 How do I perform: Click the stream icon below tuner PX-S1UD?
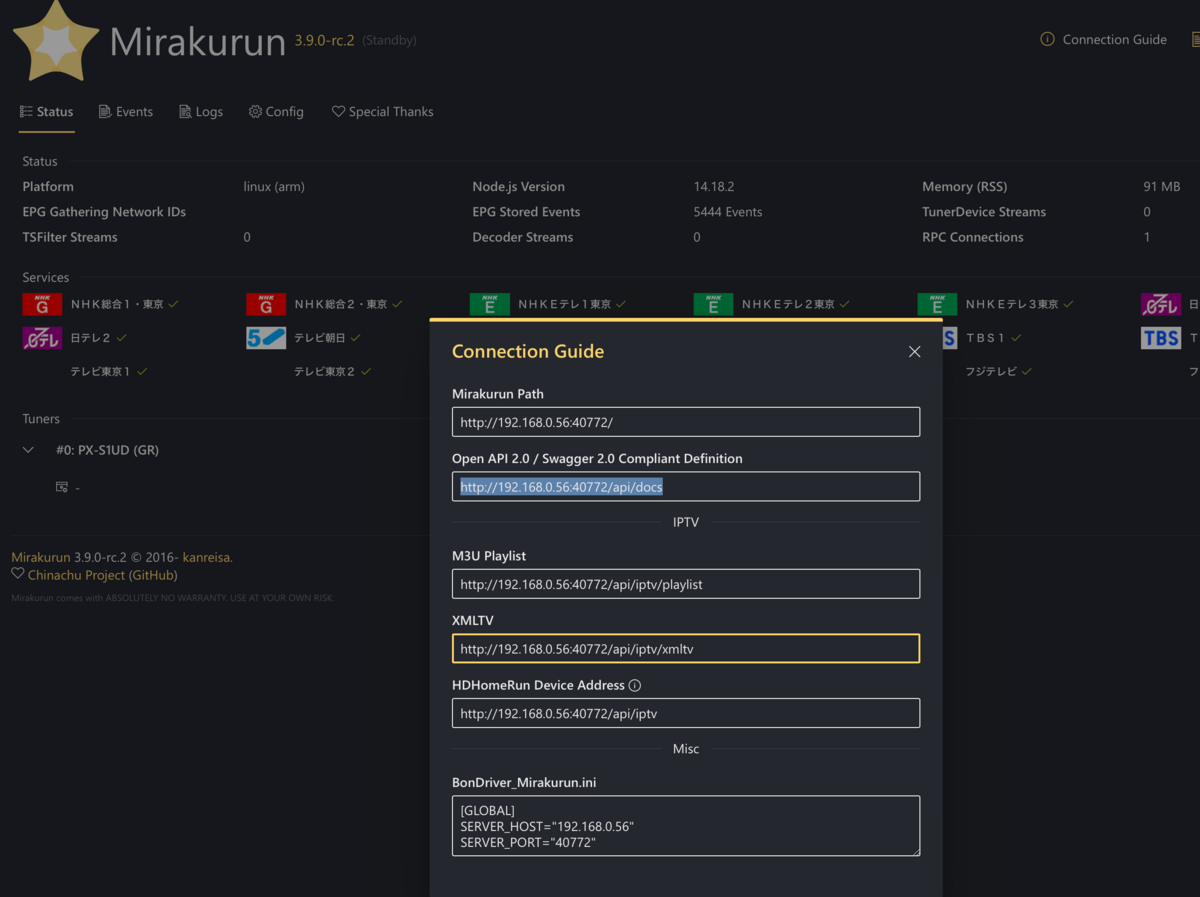pos(62,487)
